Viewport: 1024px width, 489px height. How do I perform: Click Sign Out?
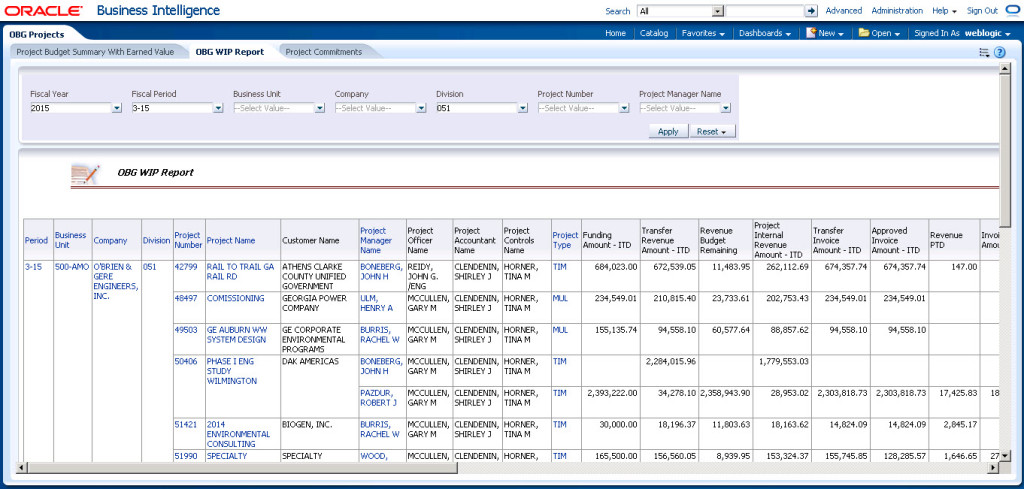(982, 11)
